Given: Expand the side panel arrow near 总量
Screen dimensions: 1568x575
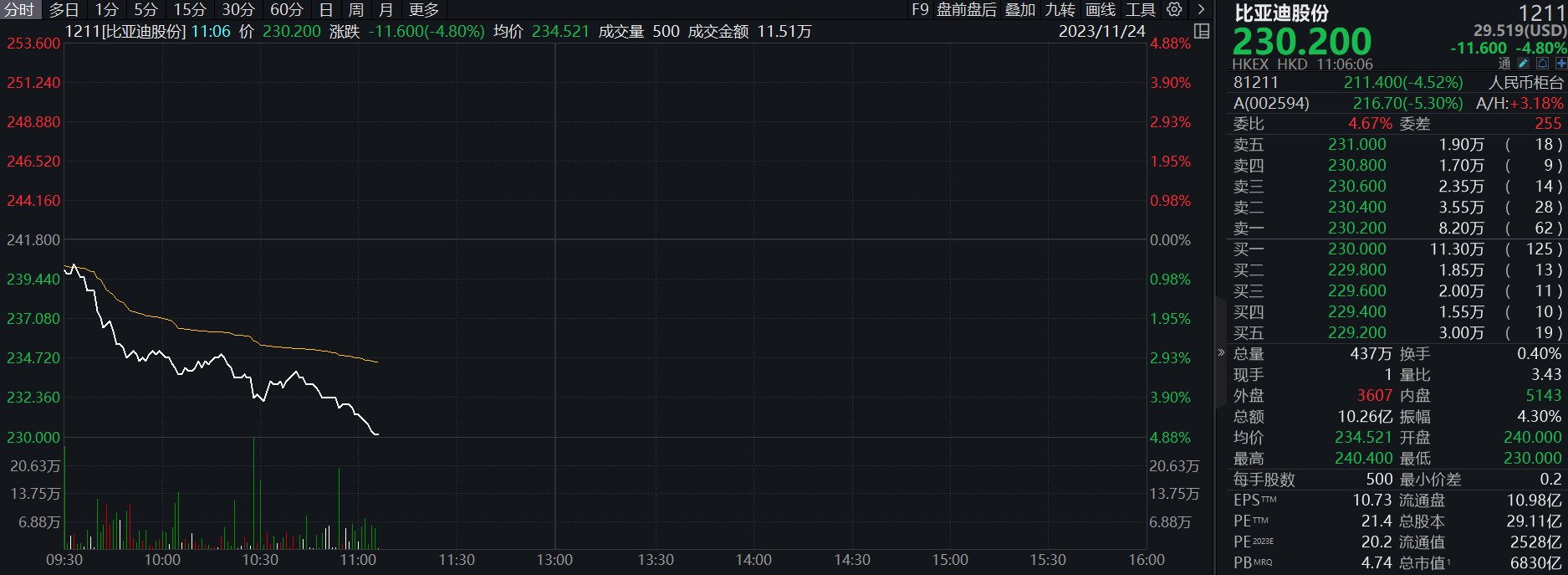Looking at the screenshot, I should [1221, 353].
